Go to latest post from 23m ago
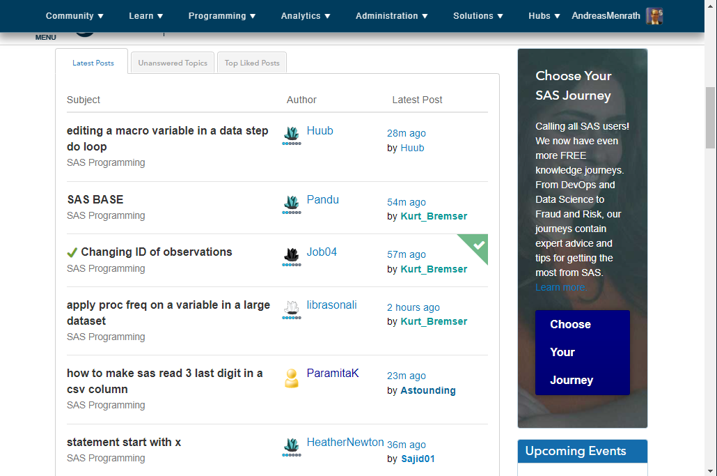The height and width of the screenshot is (476, 717). click(406, 375)
